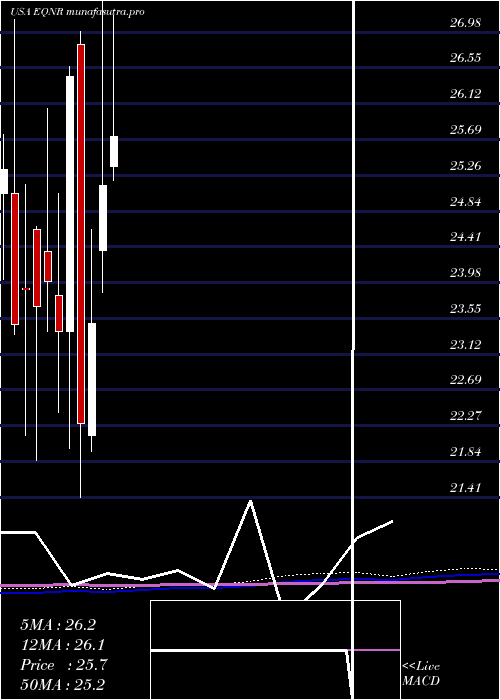Viewport: 500px width, 700px height.
Task: Click the 22.69 price axis label
Action: pos(465,380)
